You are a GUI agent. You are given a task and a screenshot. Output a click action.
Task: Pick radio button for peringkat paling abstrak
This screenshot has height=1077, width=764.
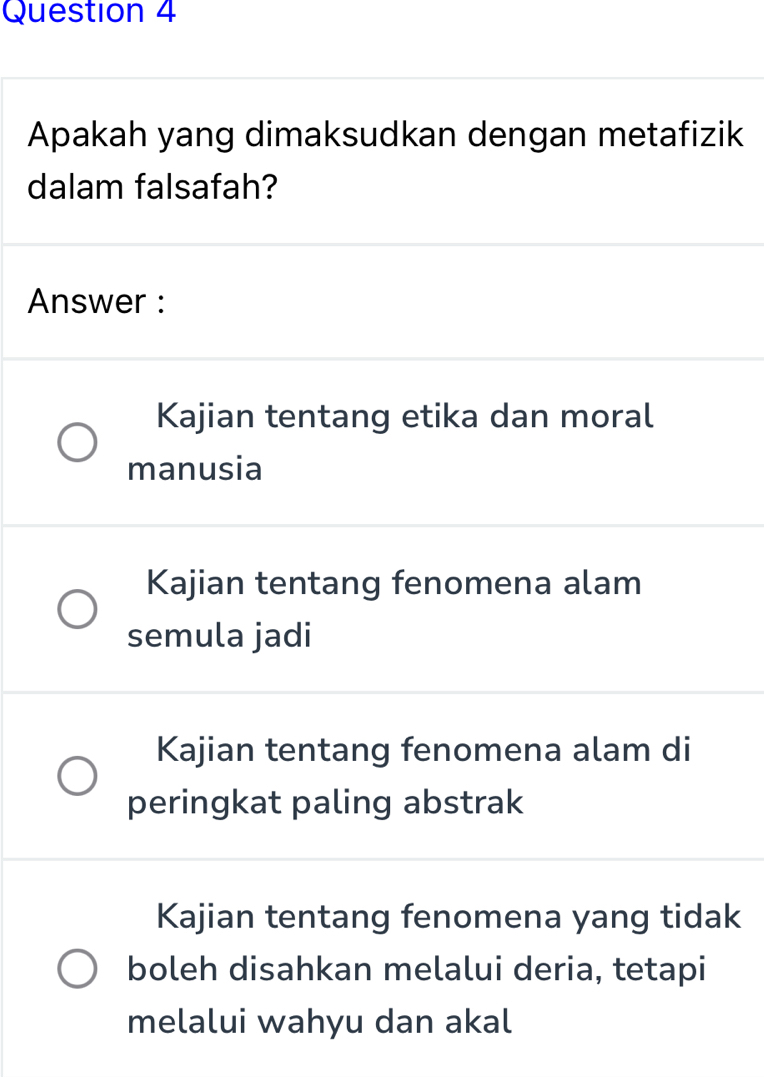[76, 775]
